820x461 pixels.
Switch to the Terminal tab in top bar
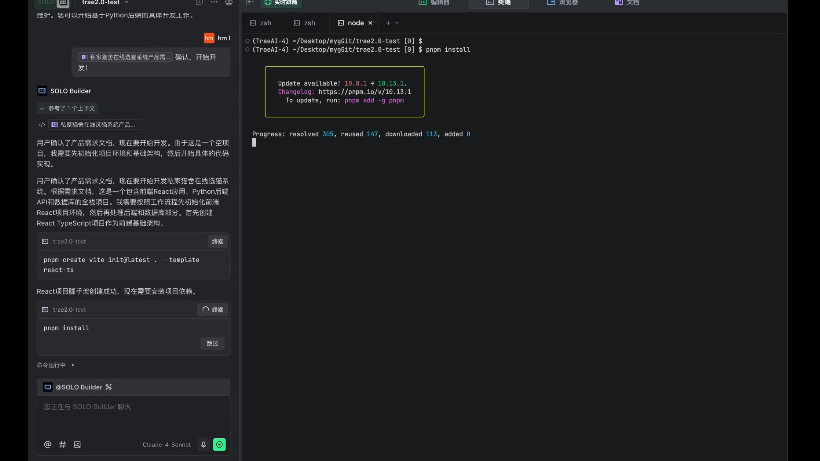498,3
